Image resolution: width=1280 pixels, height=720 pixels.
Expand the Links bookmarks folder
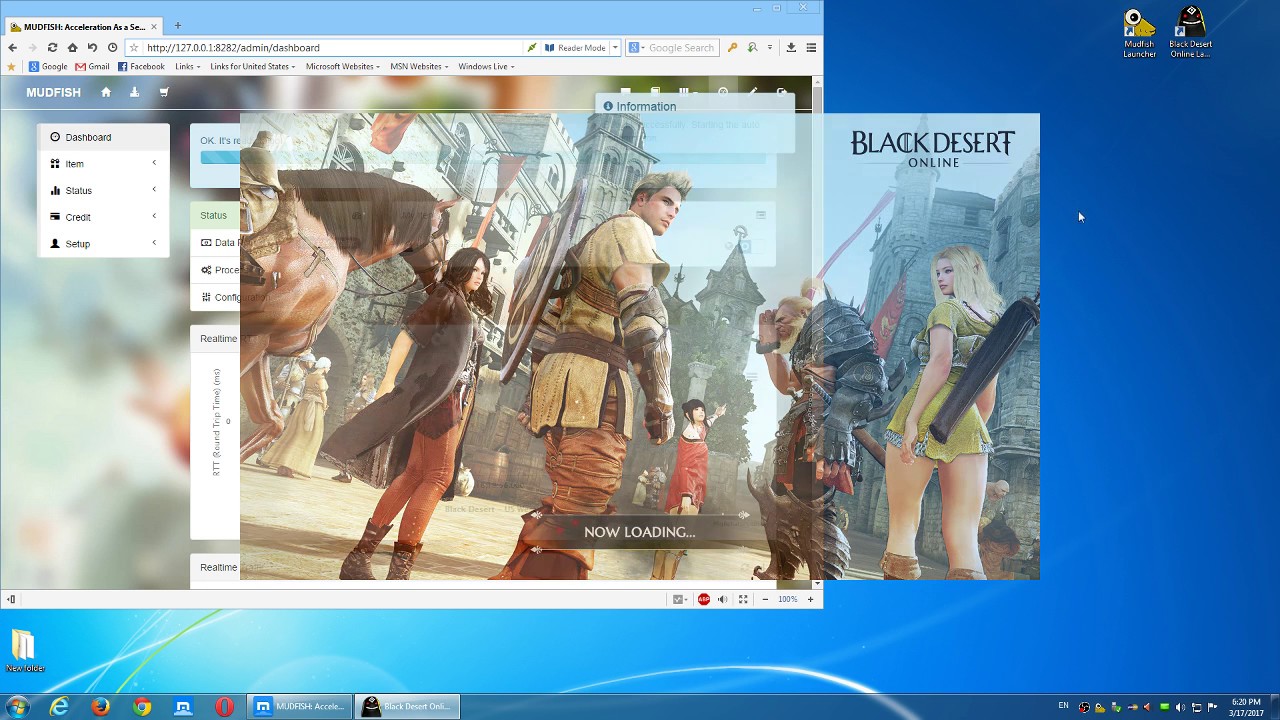point(188,66)
